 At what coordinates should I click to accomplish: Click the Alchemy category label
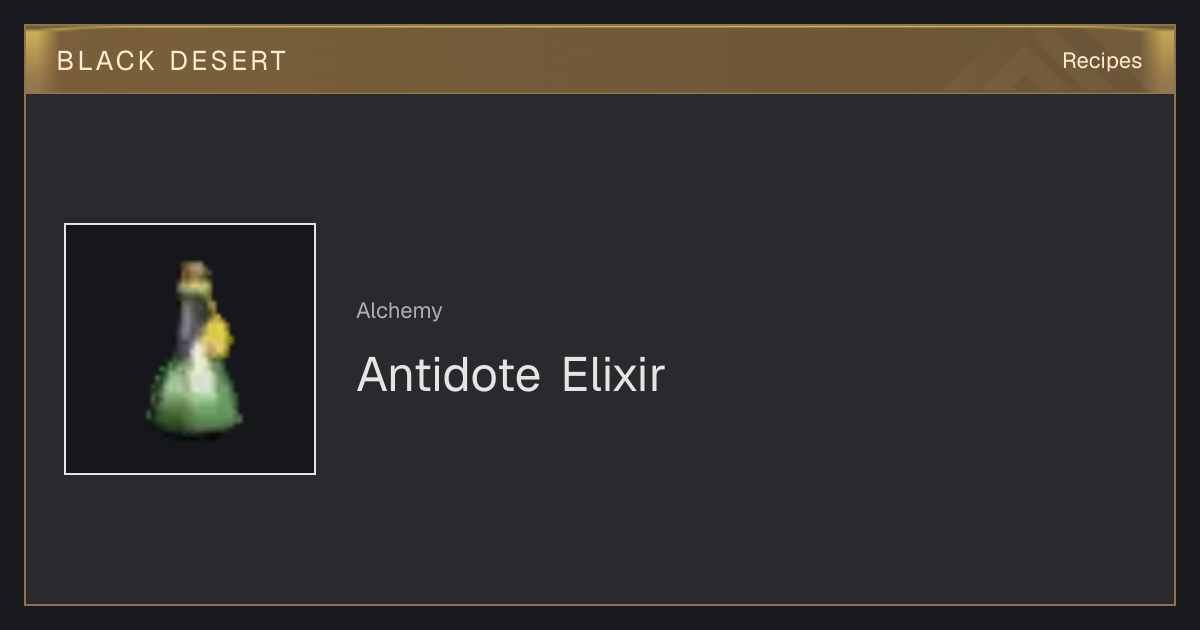point(399,311)
